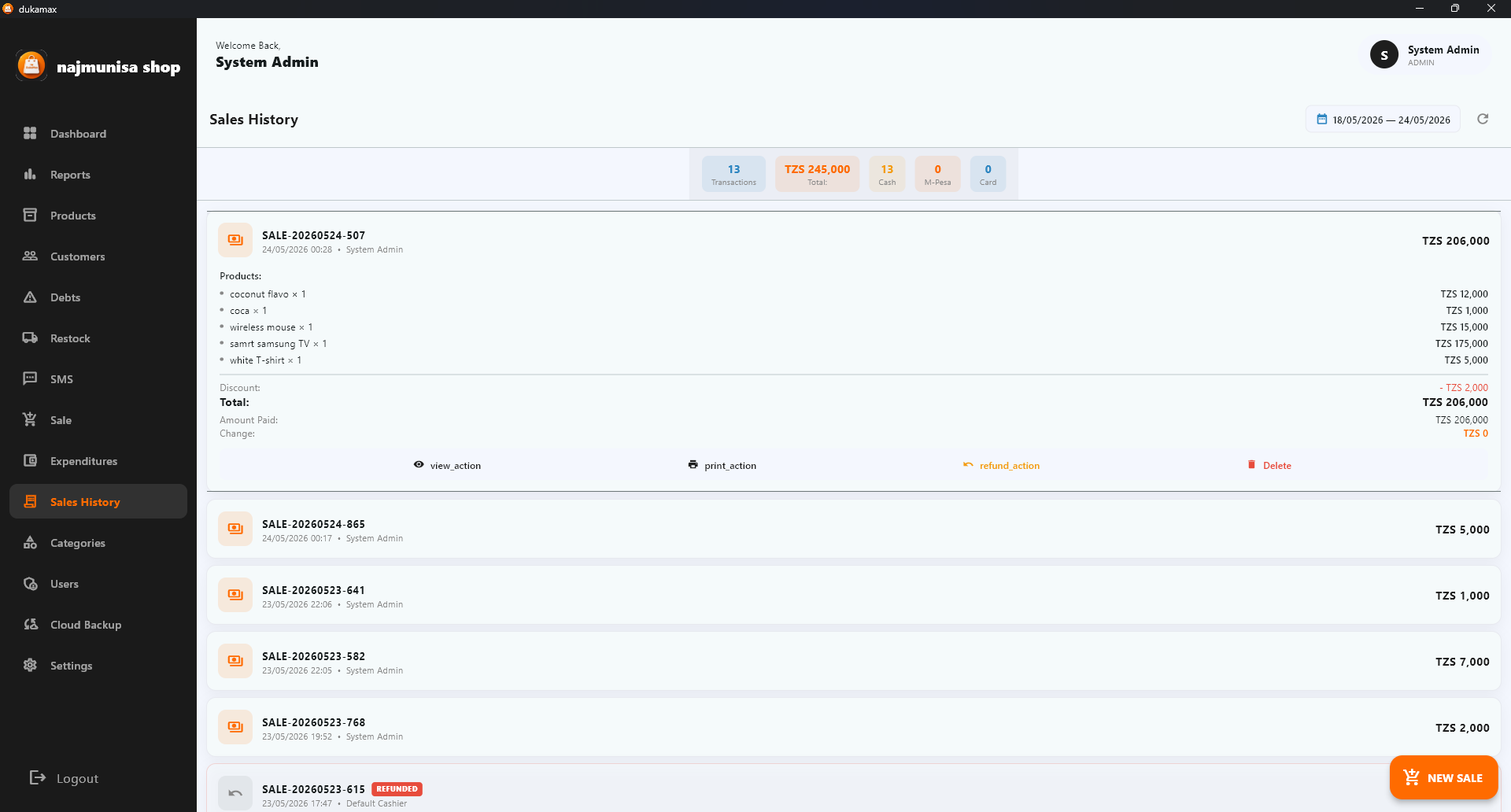The image size is (1511, 812).
Task: Start a NEW SALE
Action: (1443, 777)
